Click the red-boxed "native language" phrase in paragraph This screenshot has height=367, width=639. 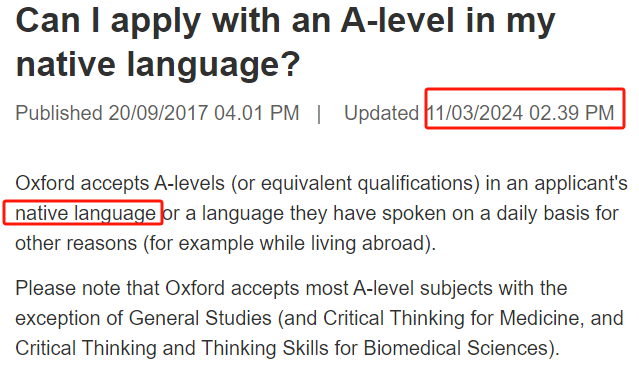pos(83,212)
